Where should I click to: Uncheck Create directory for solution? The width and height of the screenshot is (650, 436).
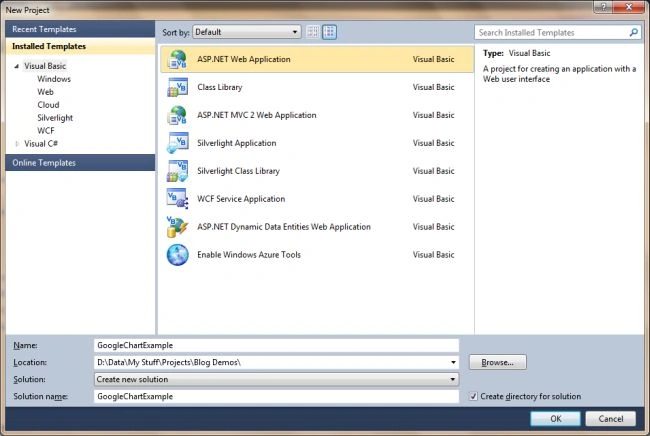click(473, 397)
